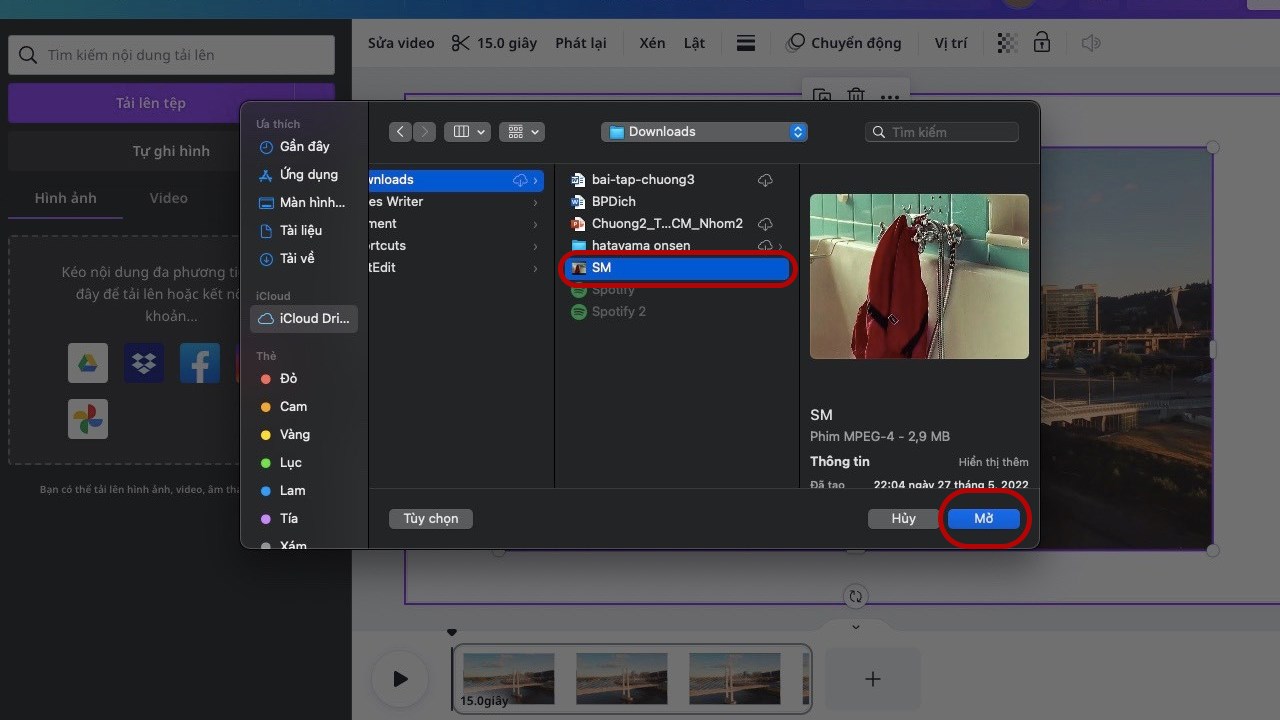Viewport: 1280px width, 720px height.
Task: Select iCloud Drive in sidebar
Action: (x=304, y=318)
